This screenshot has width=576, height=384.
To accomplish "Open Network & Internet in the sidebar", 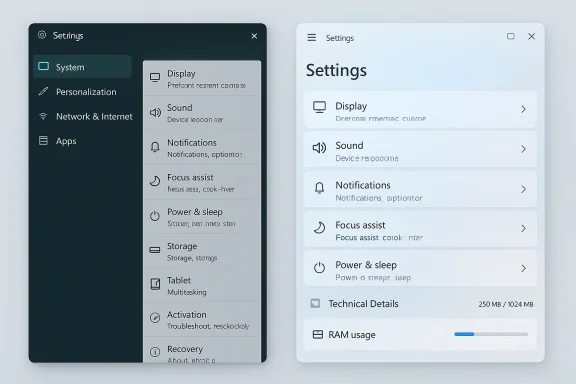I will [x=84, y=116].
